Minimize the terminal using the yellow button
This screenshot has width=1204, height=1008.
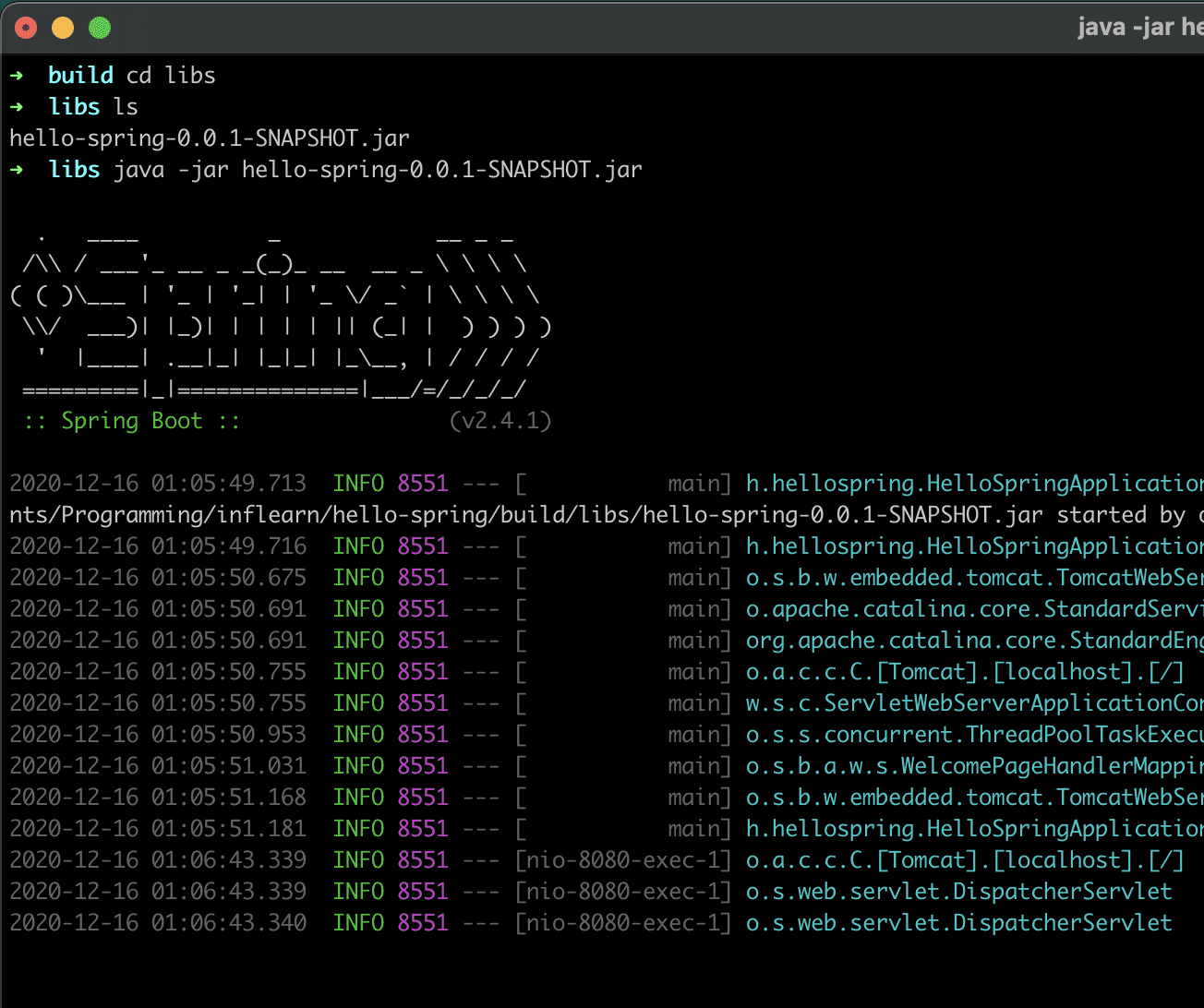coord(63,28)
